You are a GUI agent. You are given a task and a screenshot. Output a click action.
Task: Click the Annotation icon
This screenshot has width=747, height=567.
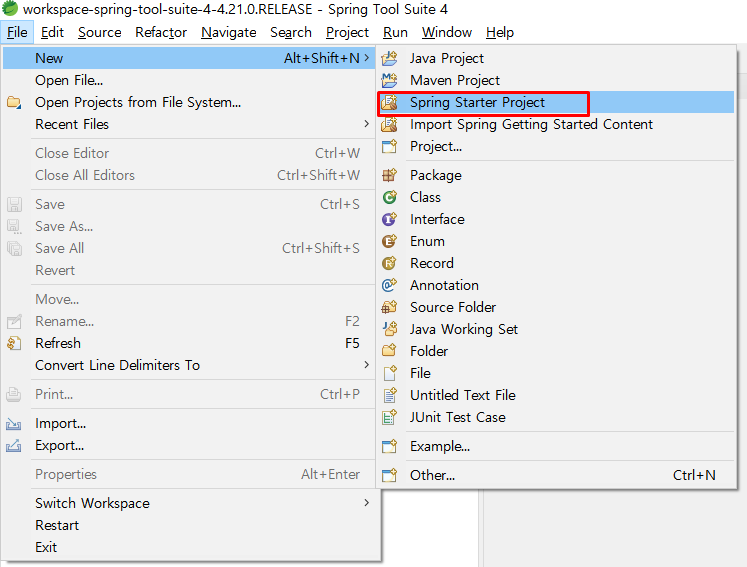(x=389, y=285)
